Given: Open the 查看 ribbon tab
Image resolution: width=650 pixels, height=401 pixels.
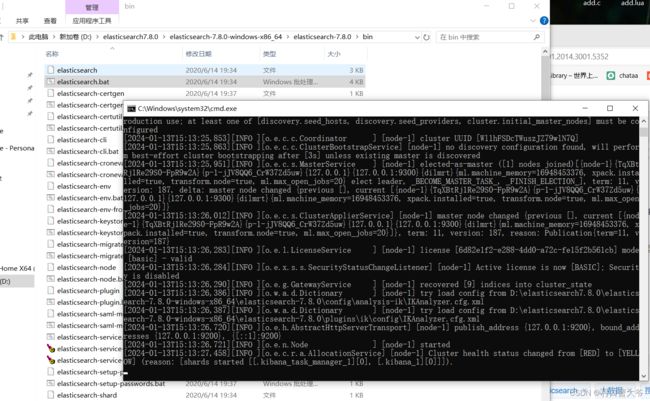Looking at the screenshot, I should point(50,21).
